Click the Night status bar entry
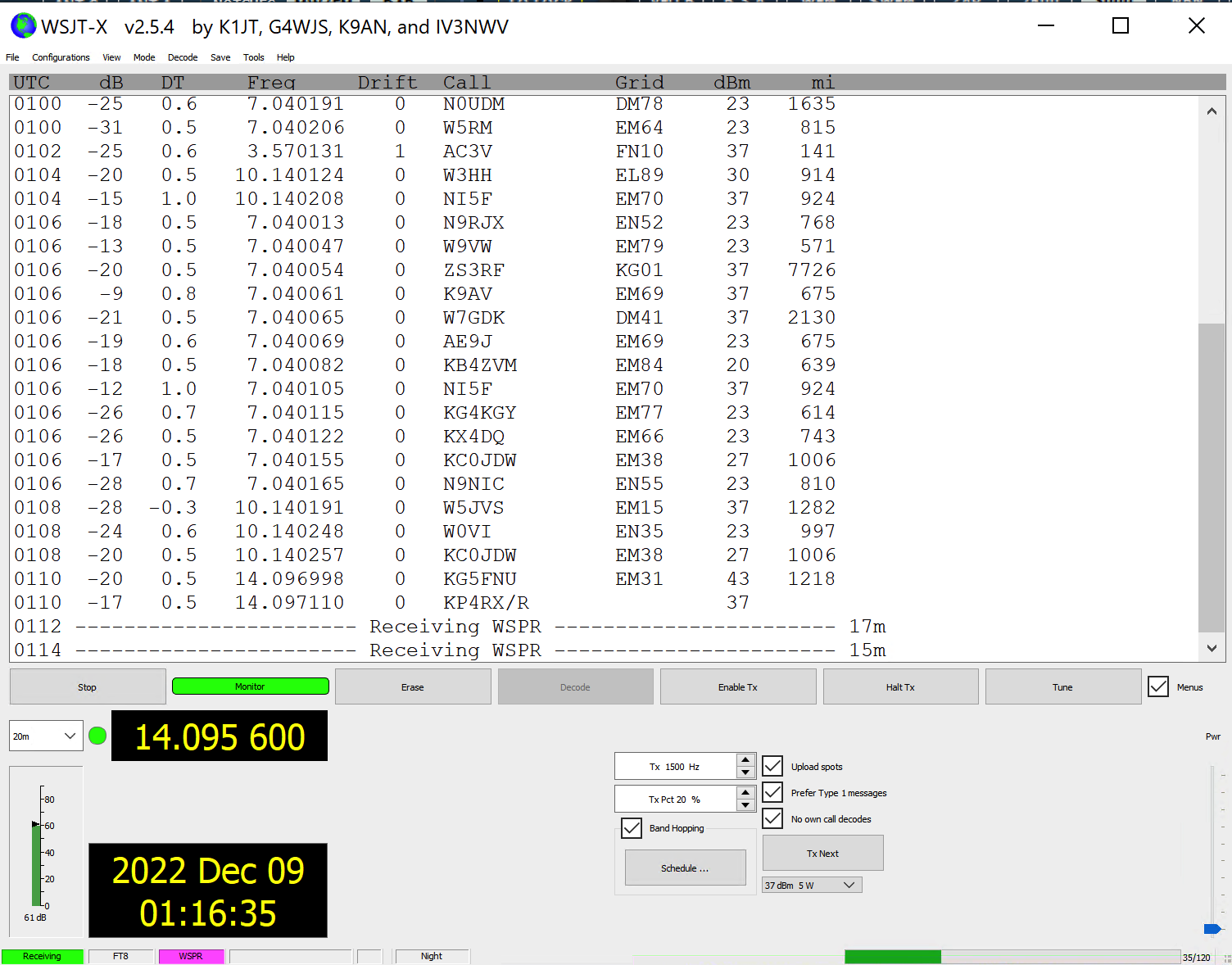 coord(432,956)
